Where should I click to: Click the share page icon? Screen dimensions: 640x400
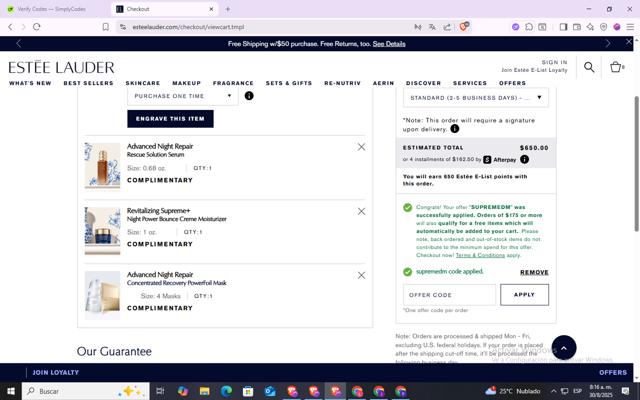point(447,27)
